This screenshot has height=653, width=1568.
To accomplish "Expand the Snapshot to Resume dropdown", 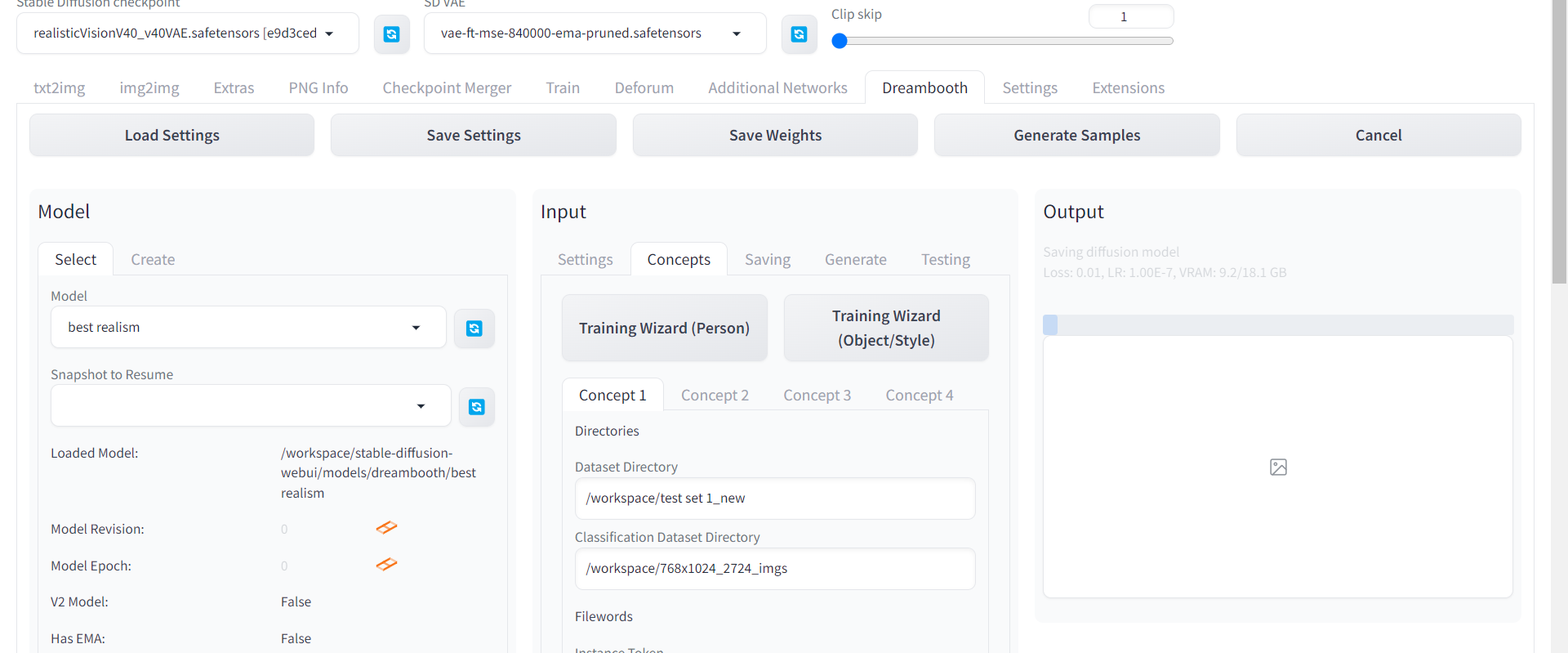I will 251,406.
